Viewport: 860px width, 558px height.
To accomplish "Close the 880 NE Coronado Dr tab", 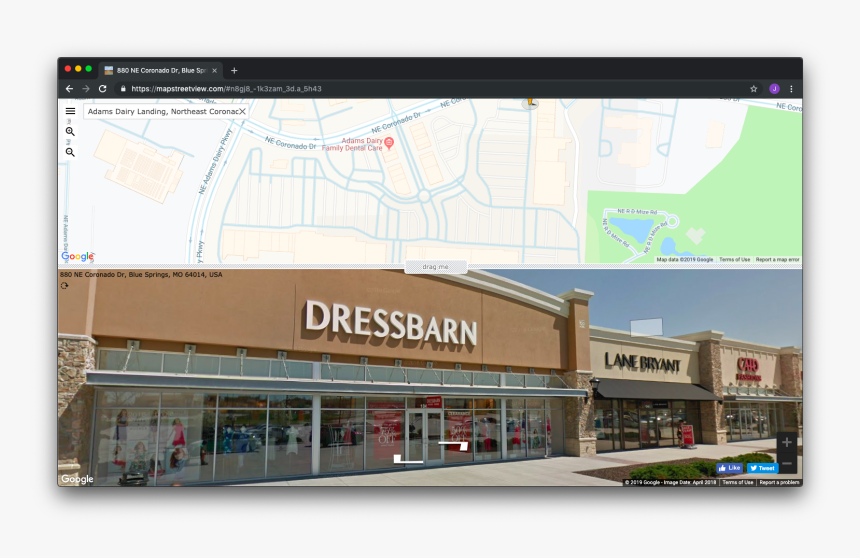I will 214,70.
